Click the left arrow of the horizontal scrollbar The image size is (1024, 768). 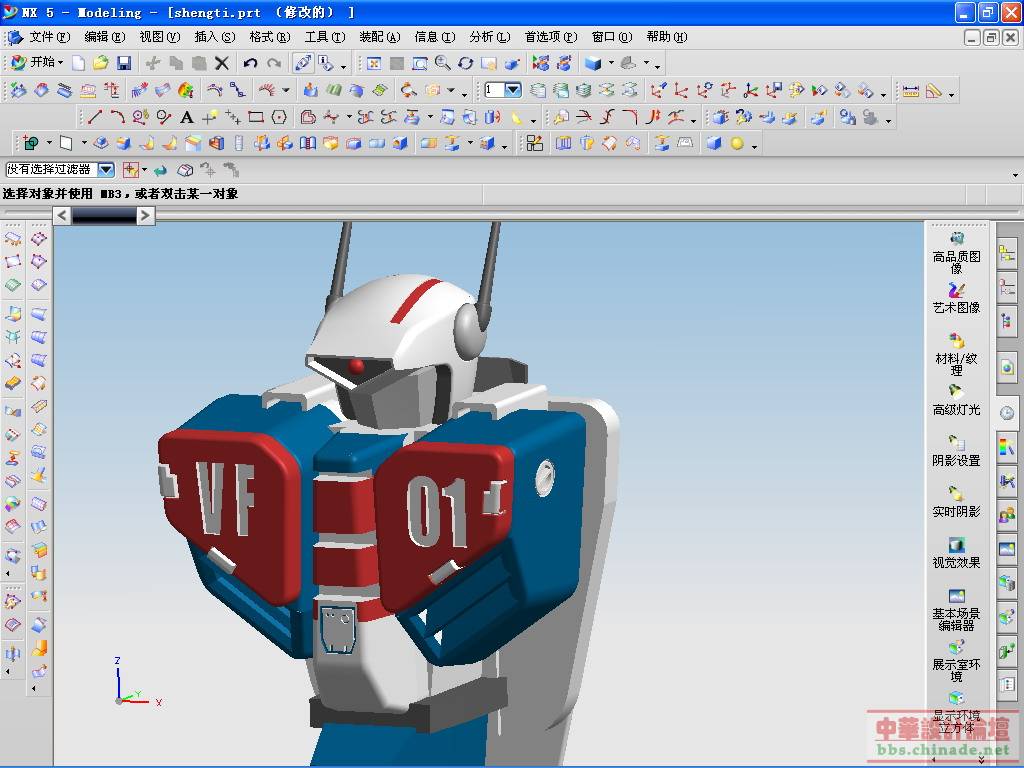62,216
